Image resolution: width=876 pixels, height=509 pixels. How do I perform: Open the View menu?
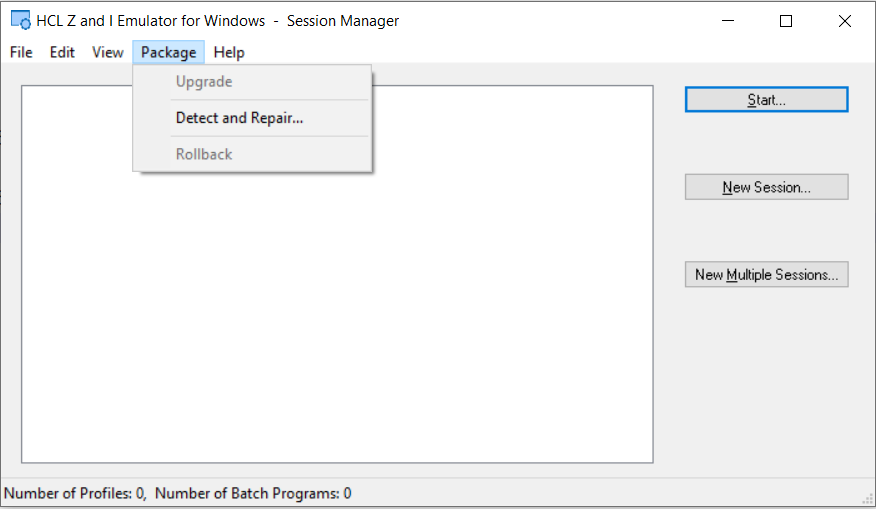107,52
